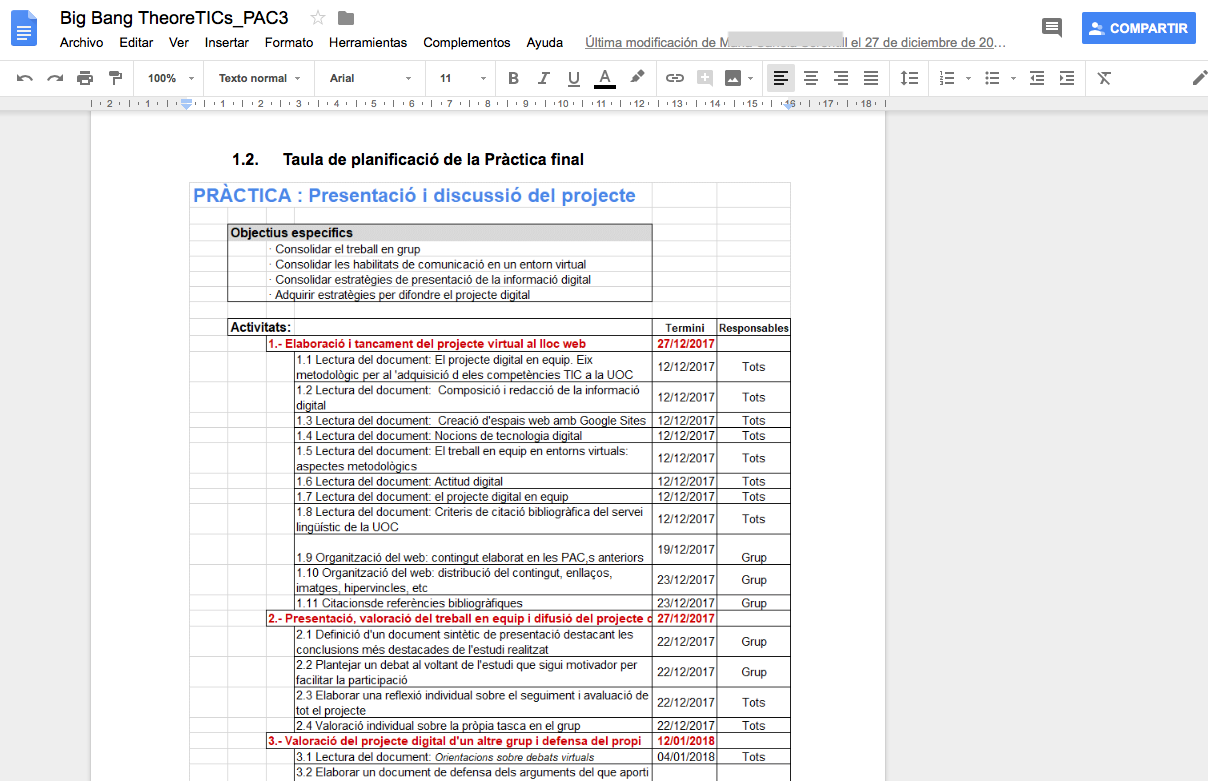Set right text alignment

click(841, 78)
